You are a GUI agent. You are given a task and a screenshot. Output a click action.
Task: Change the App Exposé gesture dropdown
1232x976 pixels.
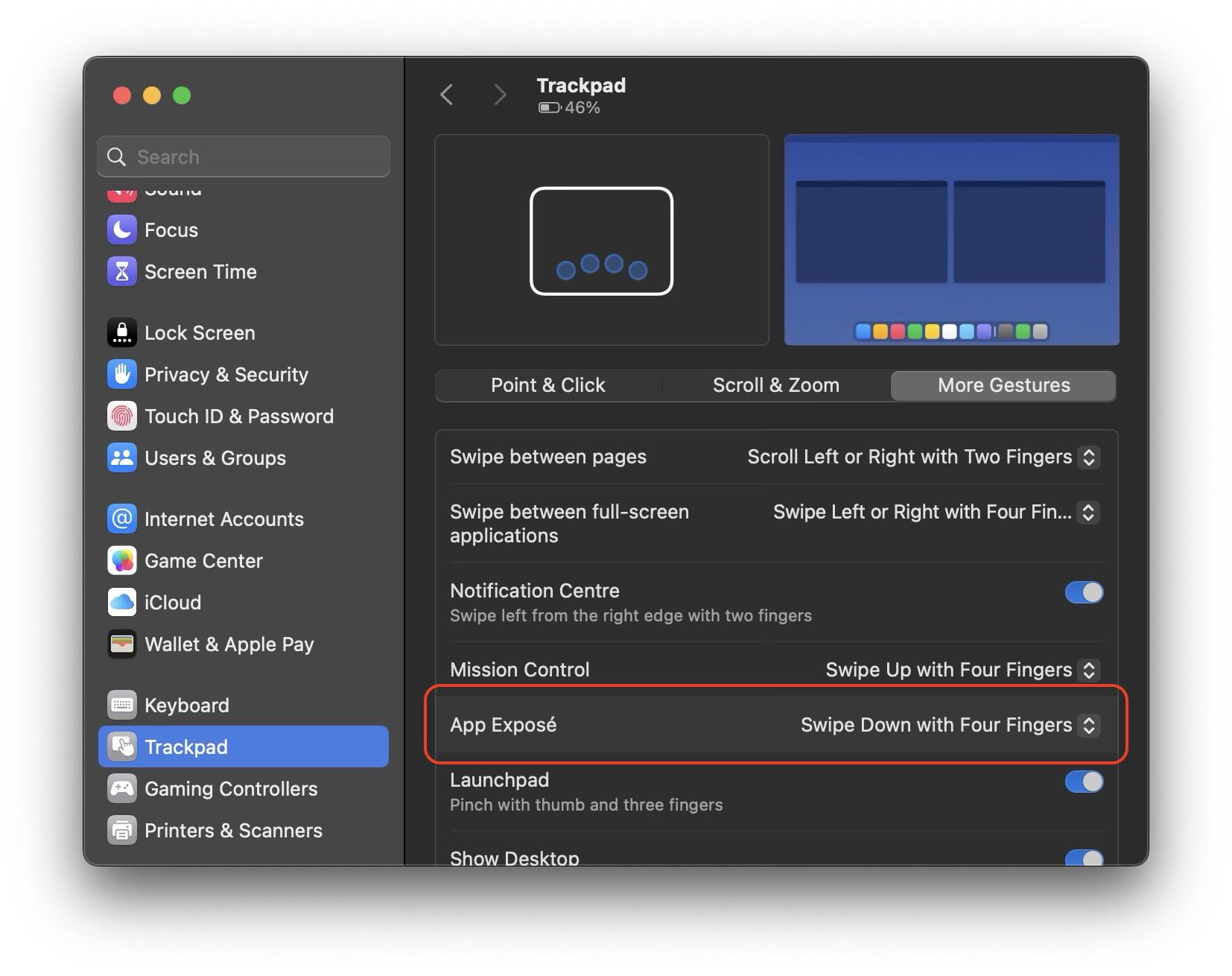1087,726
